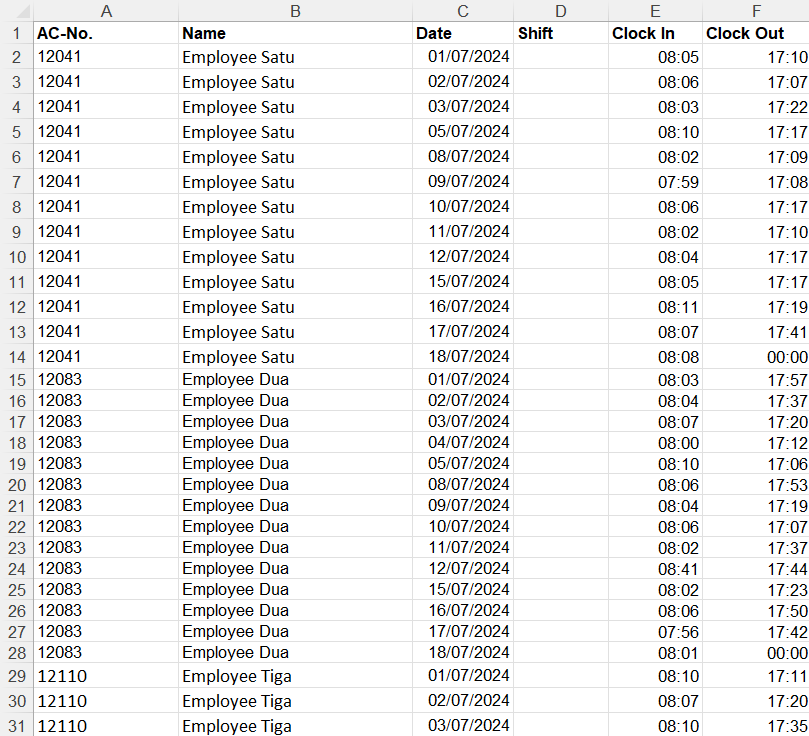Click the 'Clock Out' header cell
Viewport: 809px width, 736px height.
pyautogui.click(x=756, y=33)
